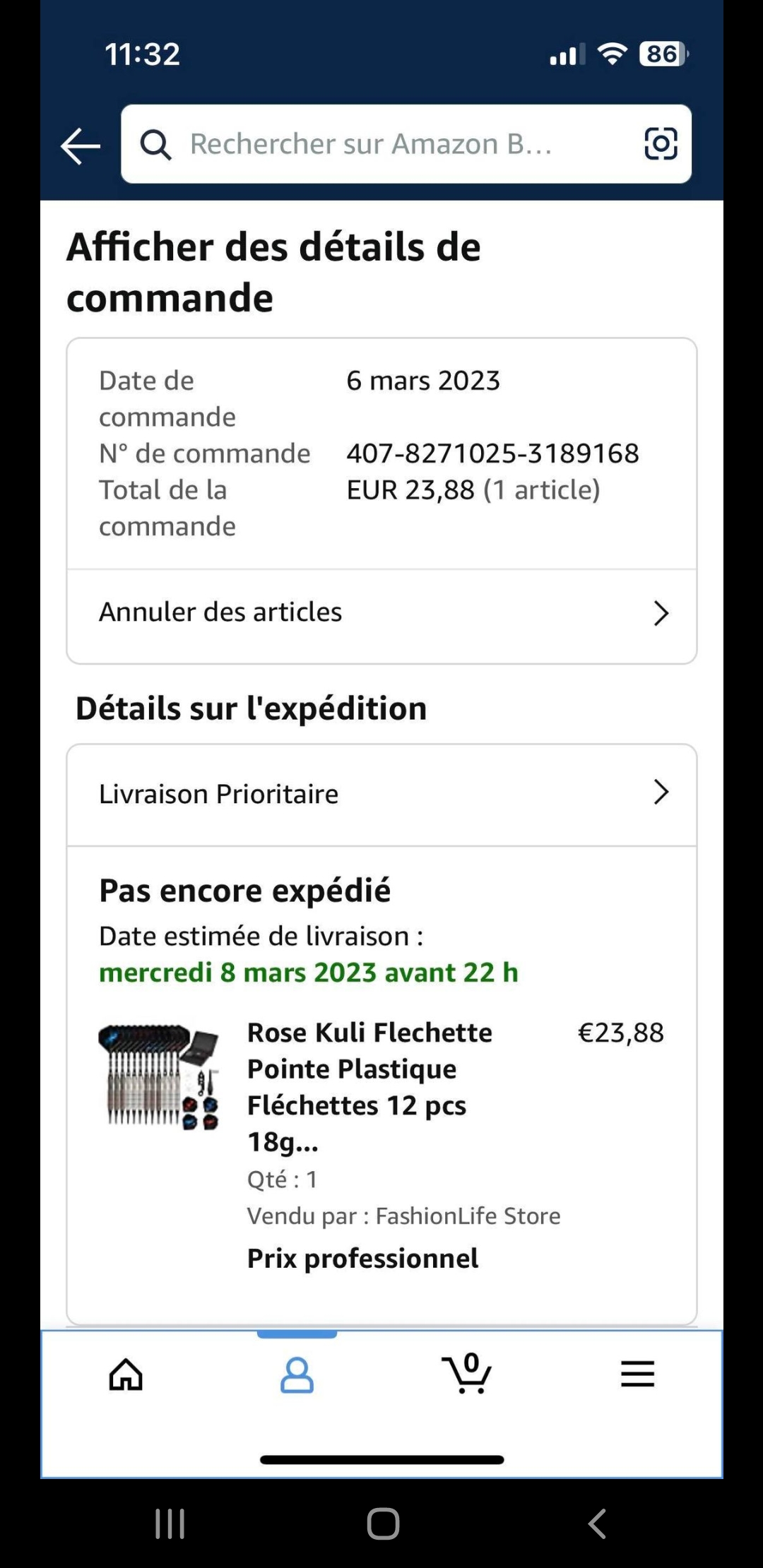The width and height of the screenshot is (763, 1568).
Task: Tap the order number 407-8271025-3189168
Action: coord(492,453)
